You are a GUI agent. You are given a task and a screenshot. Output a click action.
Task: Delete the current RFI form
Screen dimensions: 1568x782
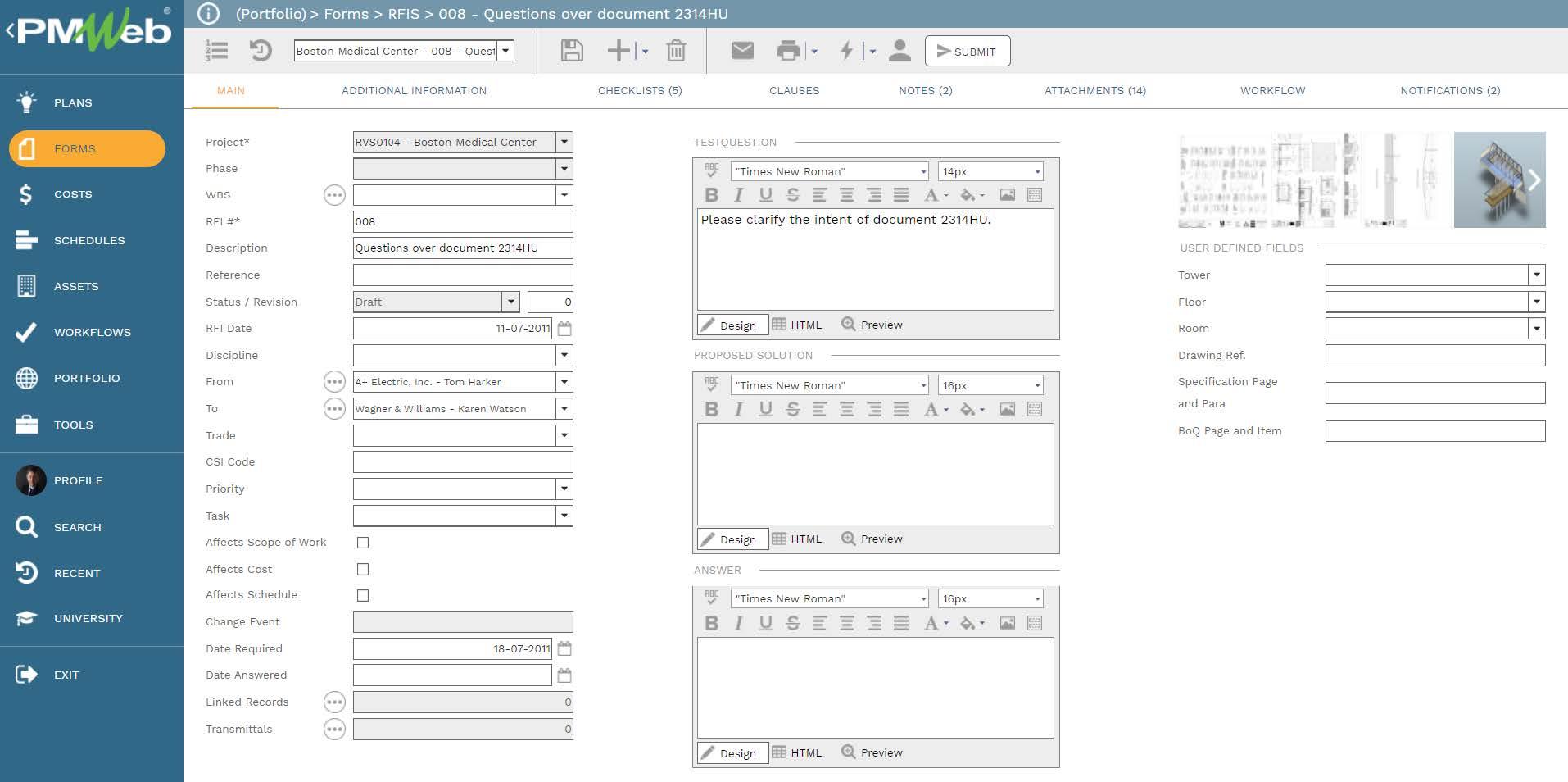(x=675, y=51)
